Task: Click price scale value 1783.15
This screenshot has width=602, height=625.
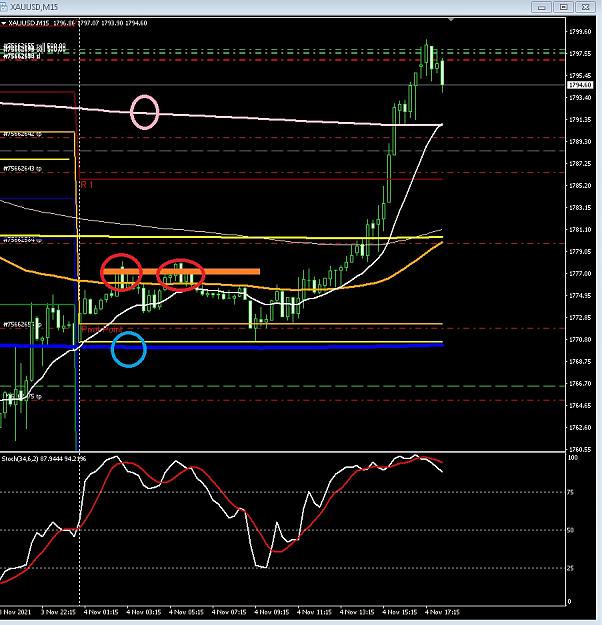Action: pyautogui.click(x=580, y=207)
